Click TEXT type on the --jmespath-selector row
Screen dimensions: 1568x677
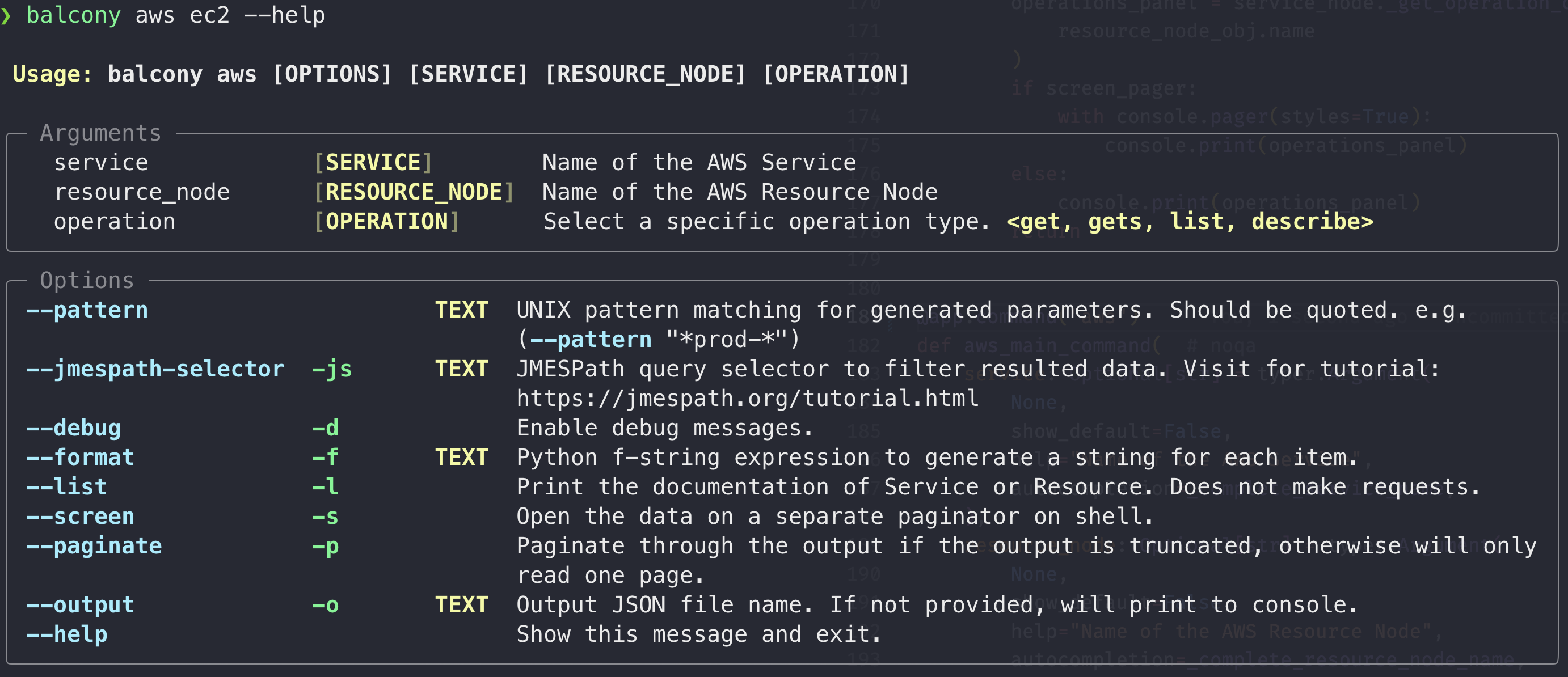click(461, 369)
